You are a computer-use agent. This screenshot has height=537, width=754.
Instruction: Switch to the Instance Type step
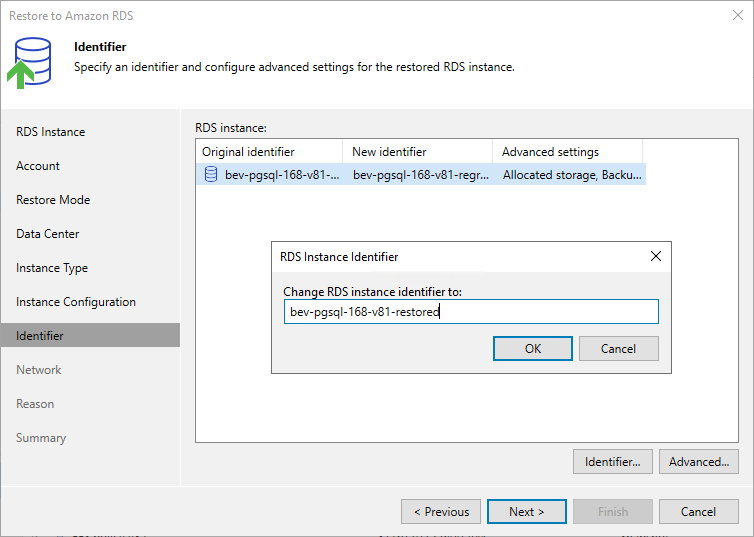coord(52,268)
